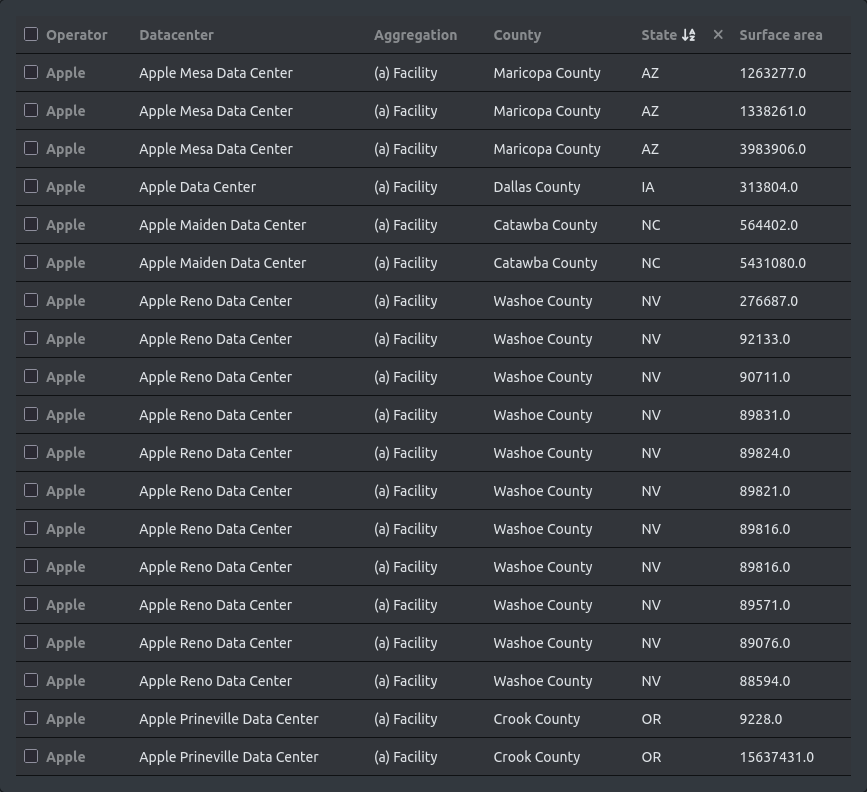This screenshot has width=867, height=792.
Task: Click the 313804.0 surface area value
Action: [769, 187]
